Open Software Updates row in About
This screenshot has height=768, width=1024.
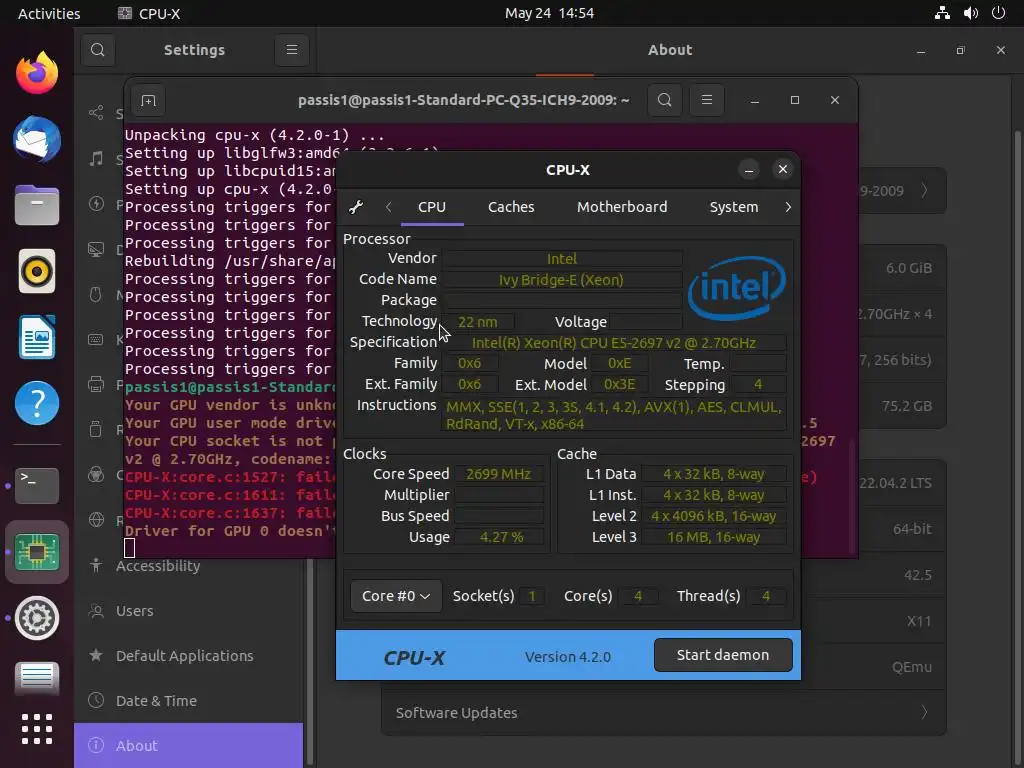tap(664, 712)
